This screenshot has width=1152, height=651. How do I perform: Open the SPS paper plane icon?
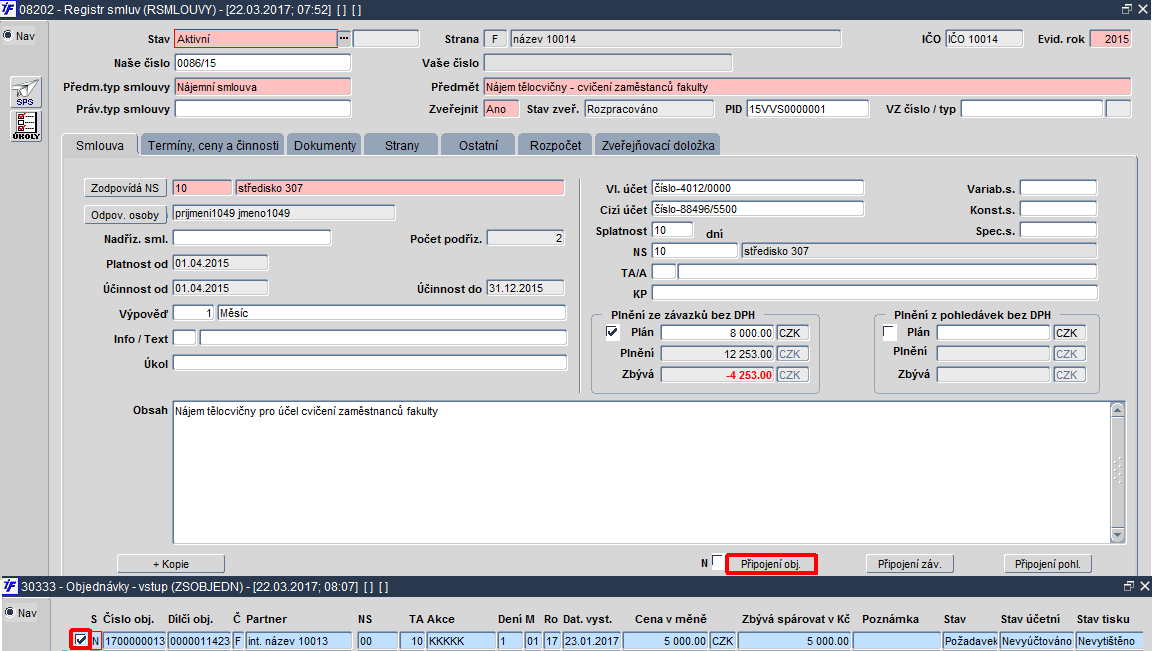click(26, 93)
